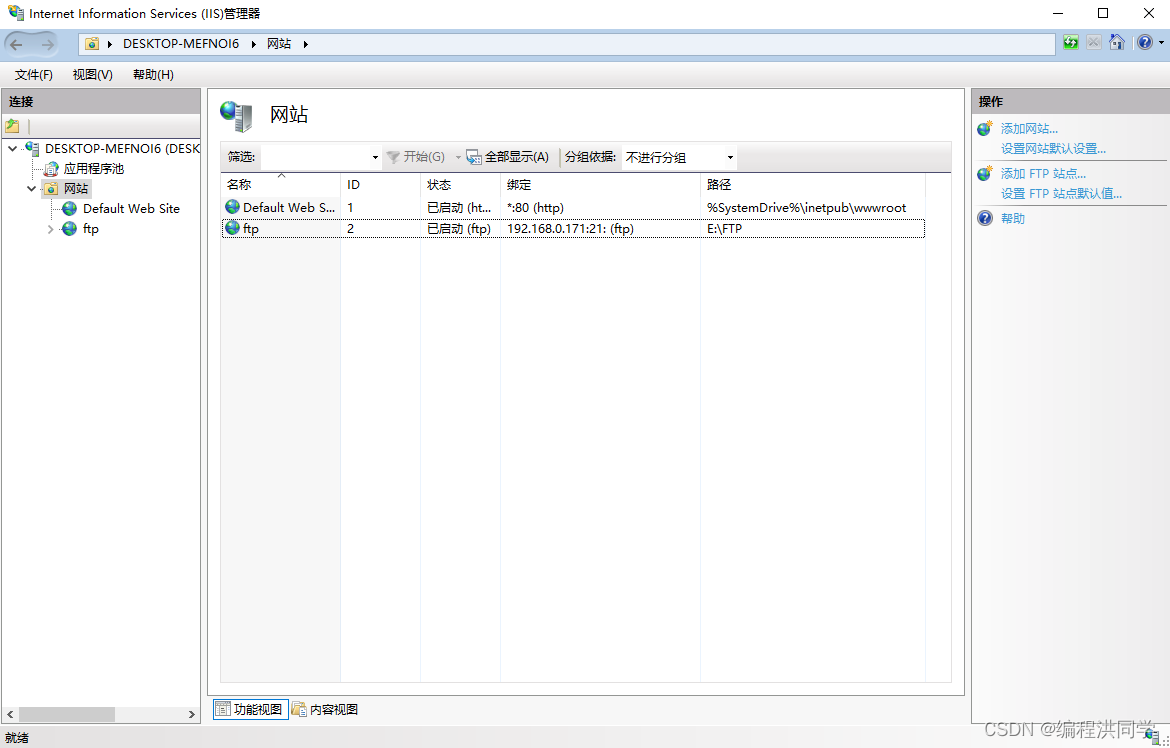This screenshot has width=1170, height=748.
Task: Click the back navigation arrow
Action: coord(17,44)
